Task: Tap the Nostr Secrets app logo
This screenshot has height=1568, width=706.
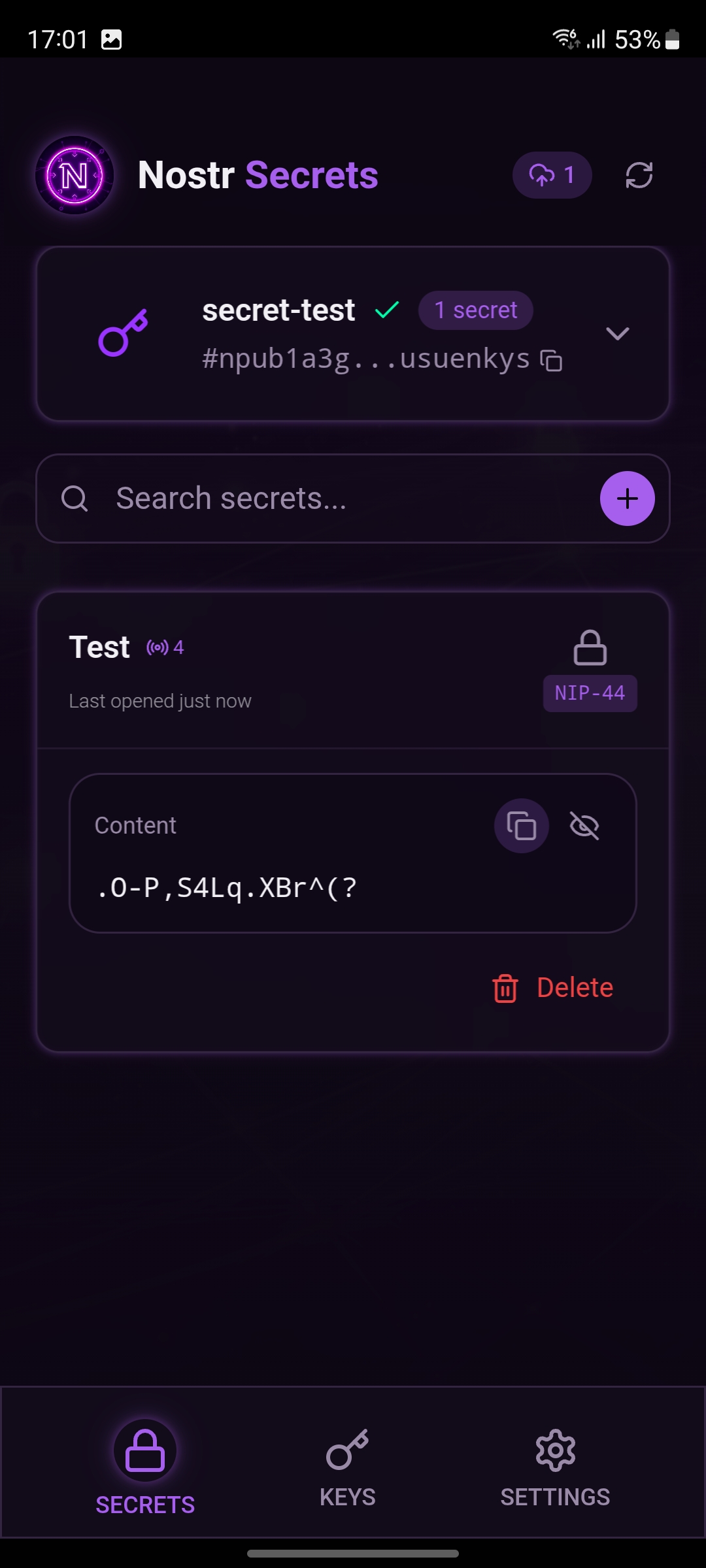Action: (x=74, y=174)
